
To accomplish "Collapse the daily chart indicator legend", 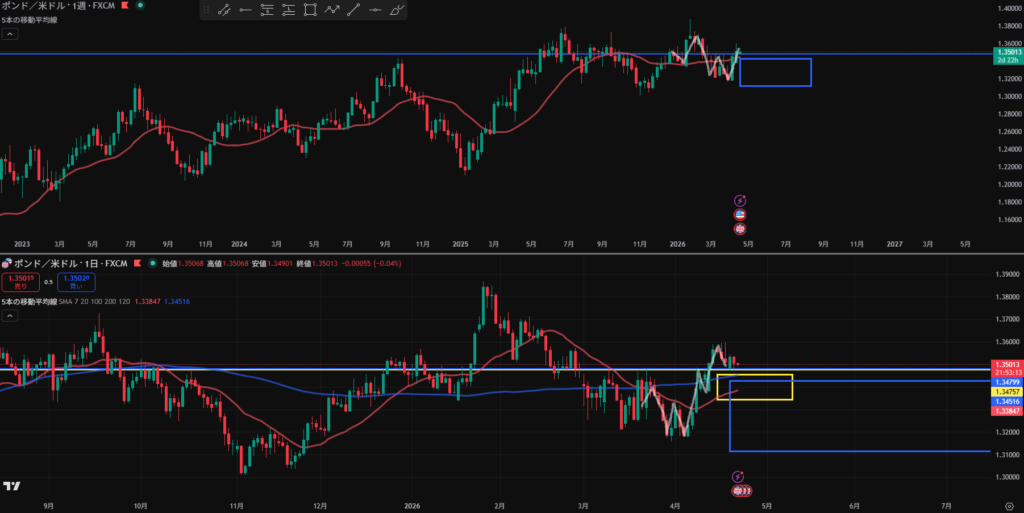I will [x=10, y=316].
